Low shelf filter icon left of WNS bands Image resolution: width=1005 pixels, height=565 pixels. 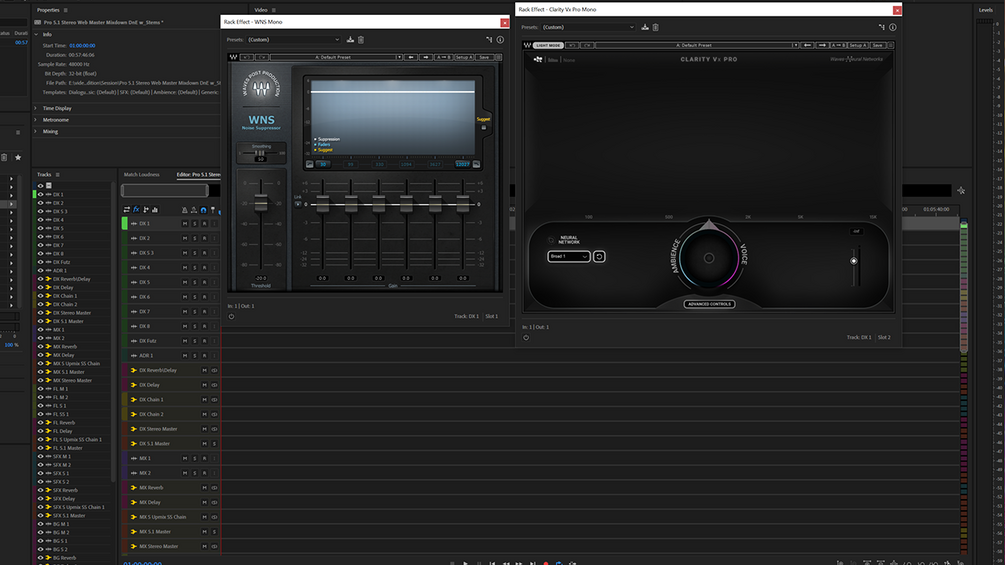pos(309,164)
